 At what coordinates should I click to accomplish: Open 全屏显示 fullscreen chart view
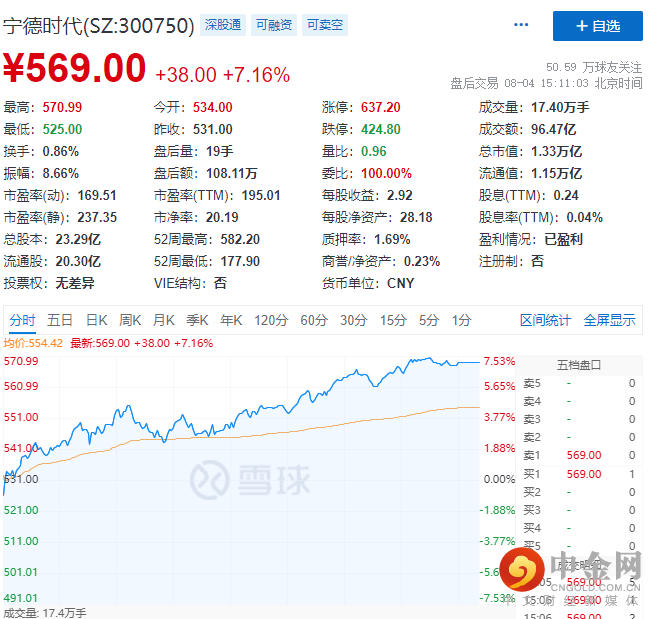610,320
